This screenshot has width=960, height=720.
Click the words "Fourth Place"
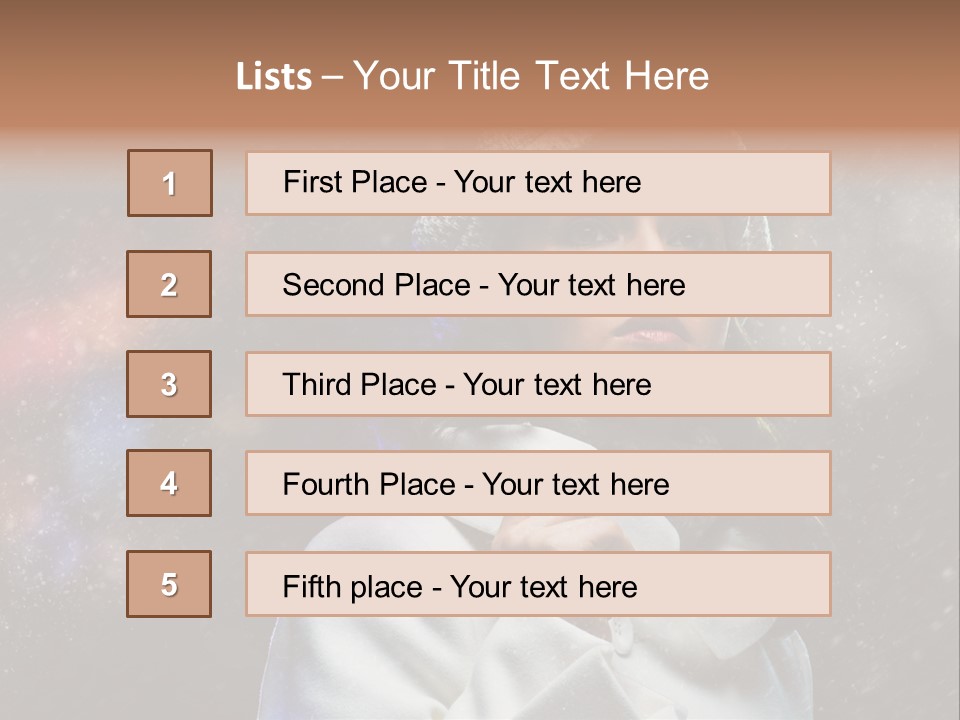tap(368, 485)
